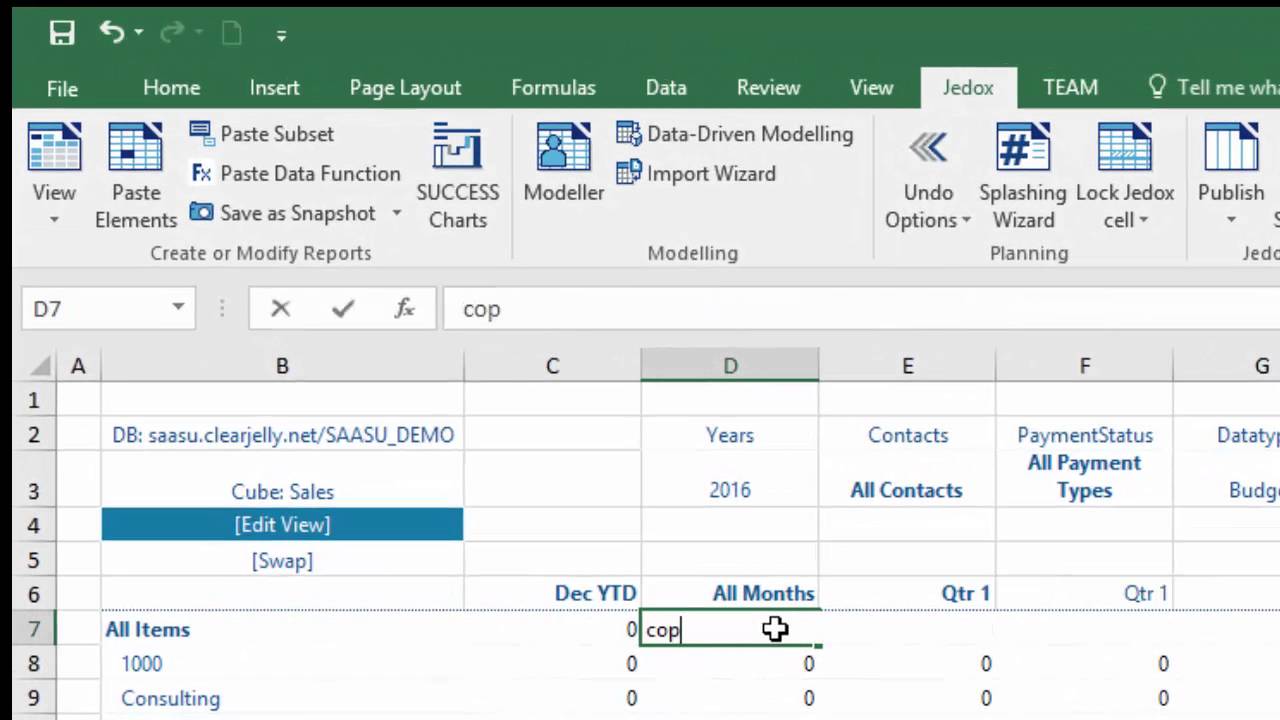Open the Page Layout tab
The image size is (1280, 720).
pyautogui.click(x=405, y=88)
